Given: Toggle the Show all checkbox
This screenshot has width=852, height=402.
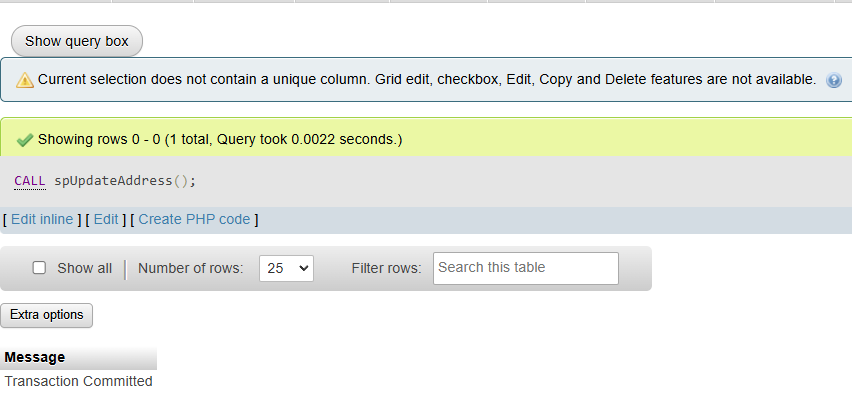Looking at the screenshot, I should click(39, 268).
